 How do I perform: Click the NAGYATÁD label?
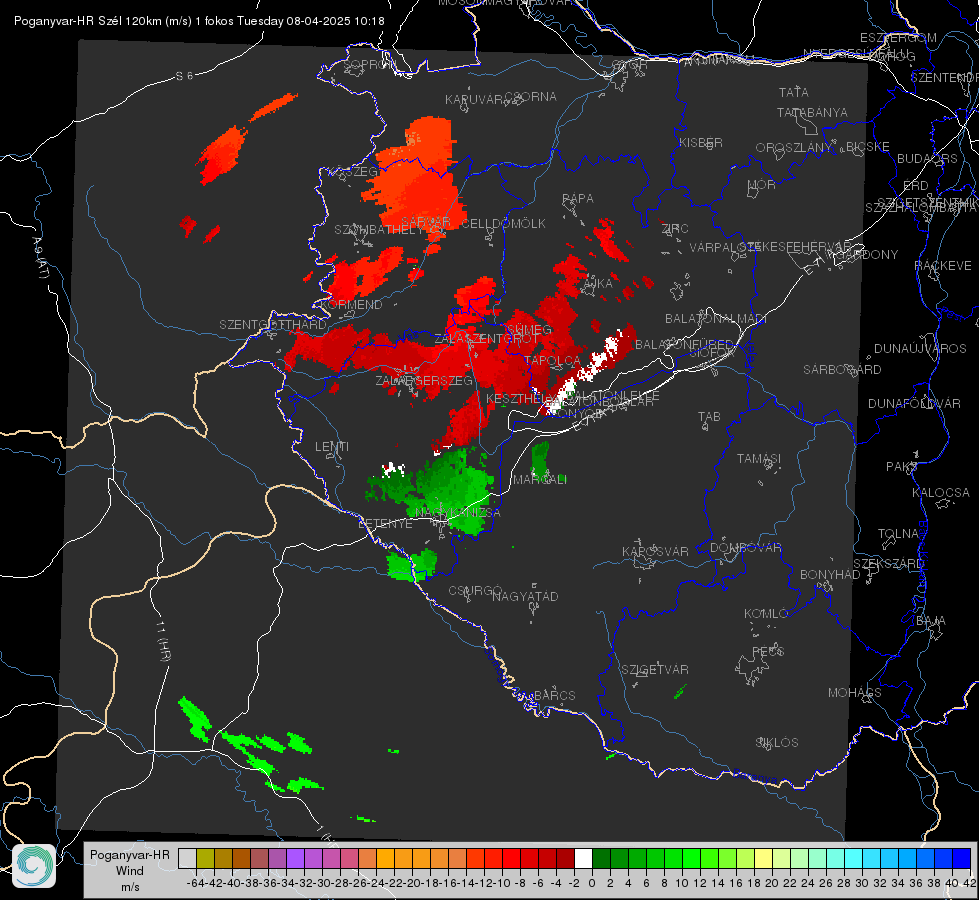525,597
